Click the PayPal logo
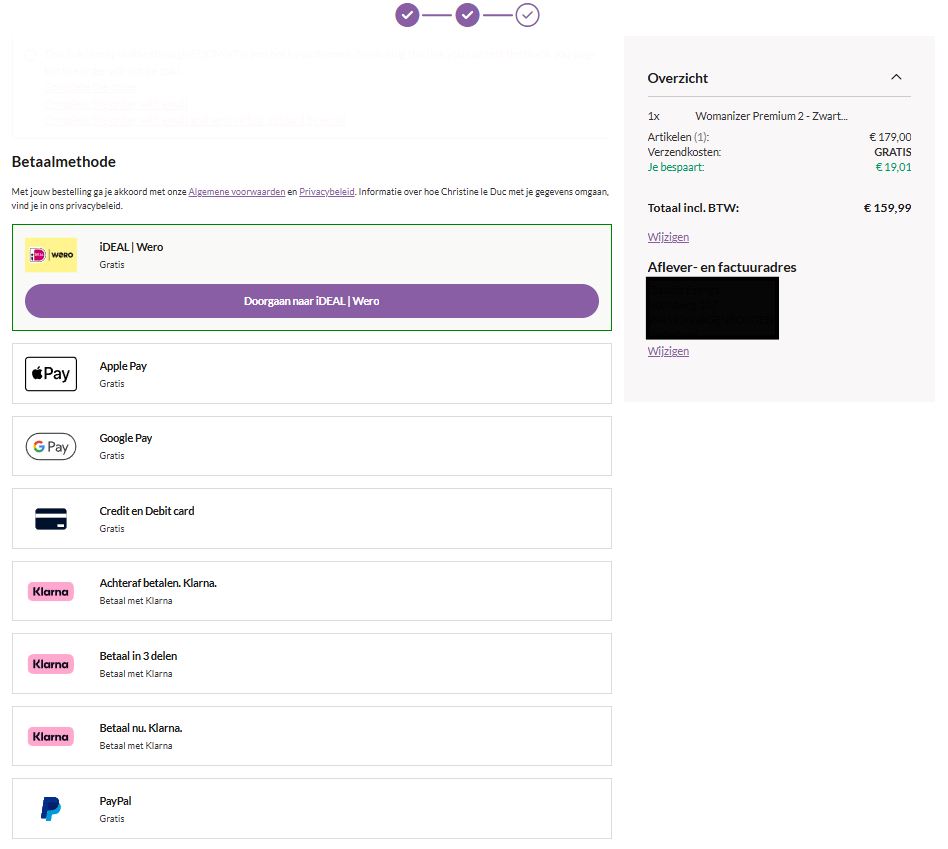Viewport: 948px width, 849px height. [x=51, y=809]
